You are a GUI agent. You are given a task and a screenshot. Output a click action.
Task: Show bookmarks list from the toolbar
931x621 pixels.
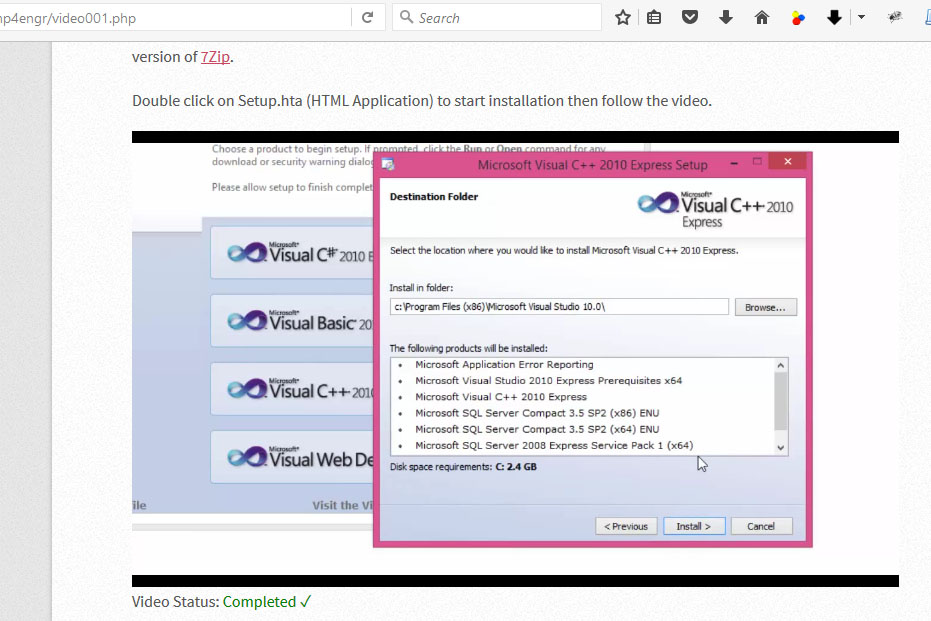click(654, 18)
